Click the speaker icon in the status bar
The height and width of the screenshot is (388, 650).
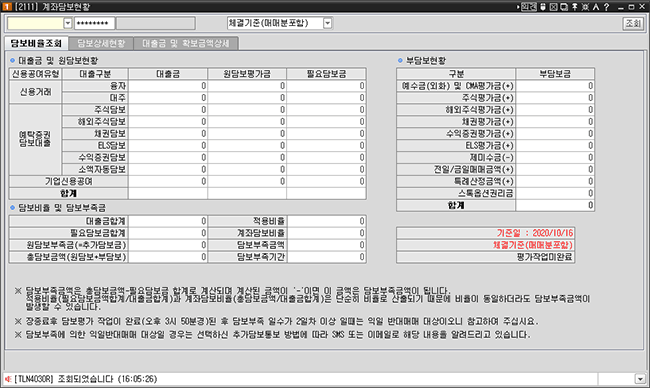pos(8,379)
